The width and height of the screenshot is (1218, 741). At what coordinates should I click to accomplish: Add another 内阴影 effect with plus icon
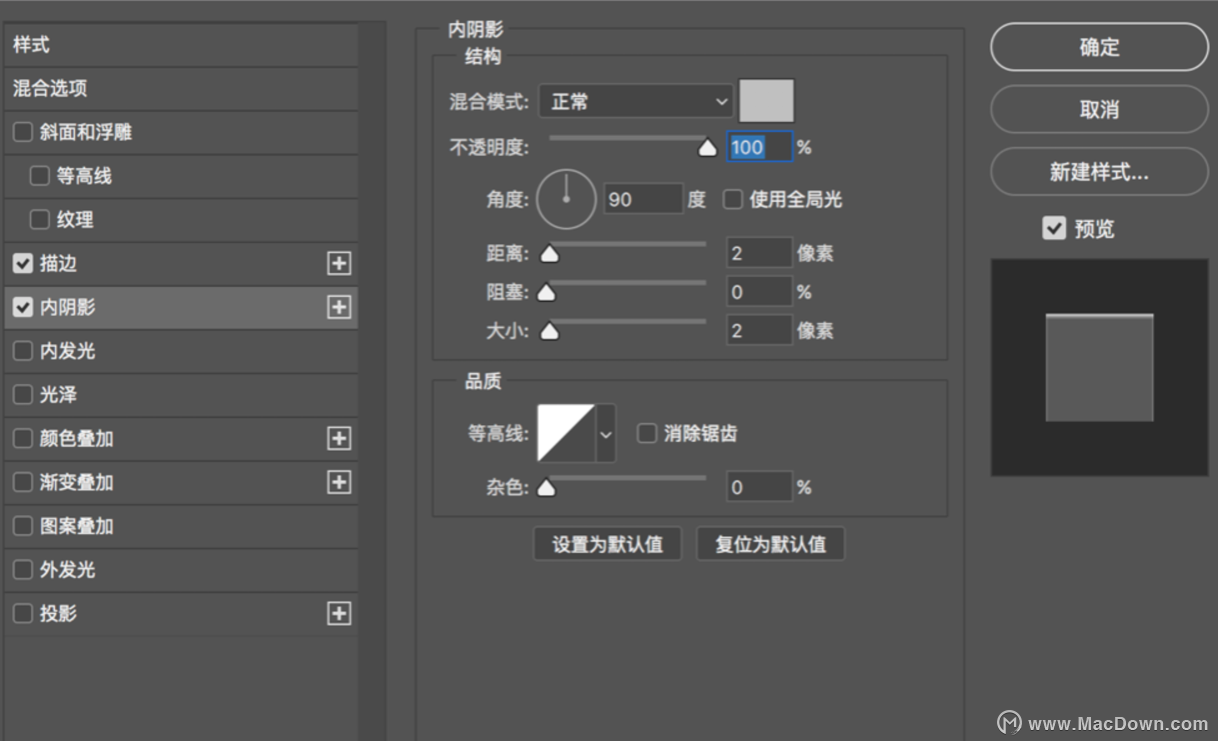tap(339, 307)
